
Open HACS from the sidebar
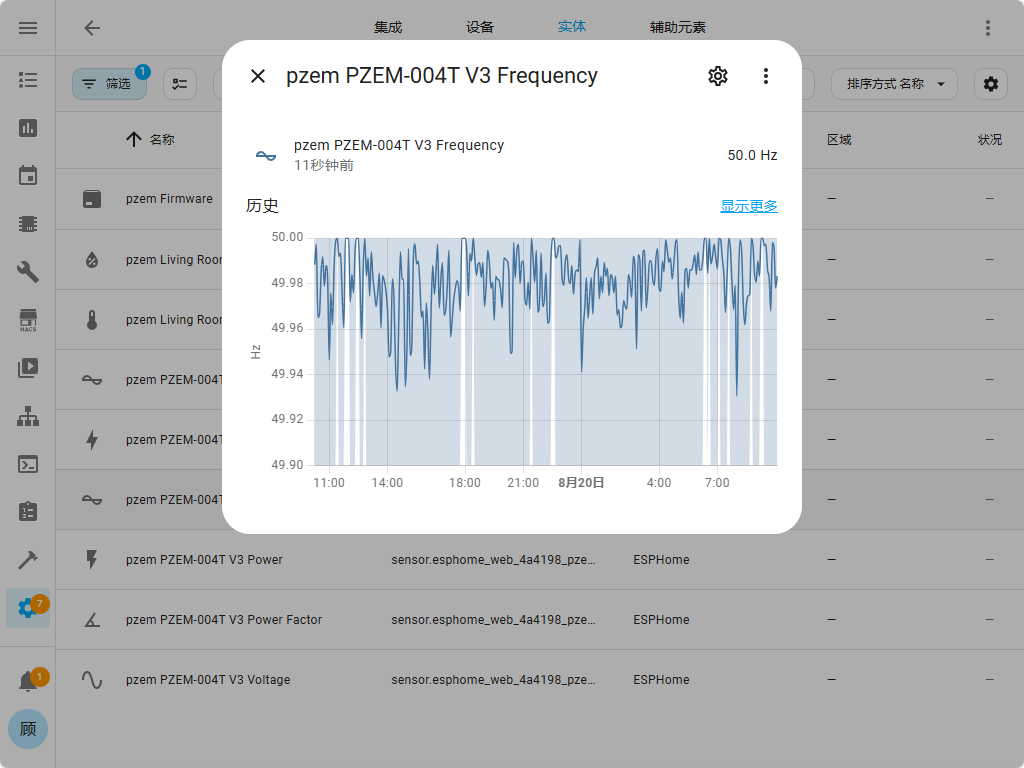coord(28,320)
